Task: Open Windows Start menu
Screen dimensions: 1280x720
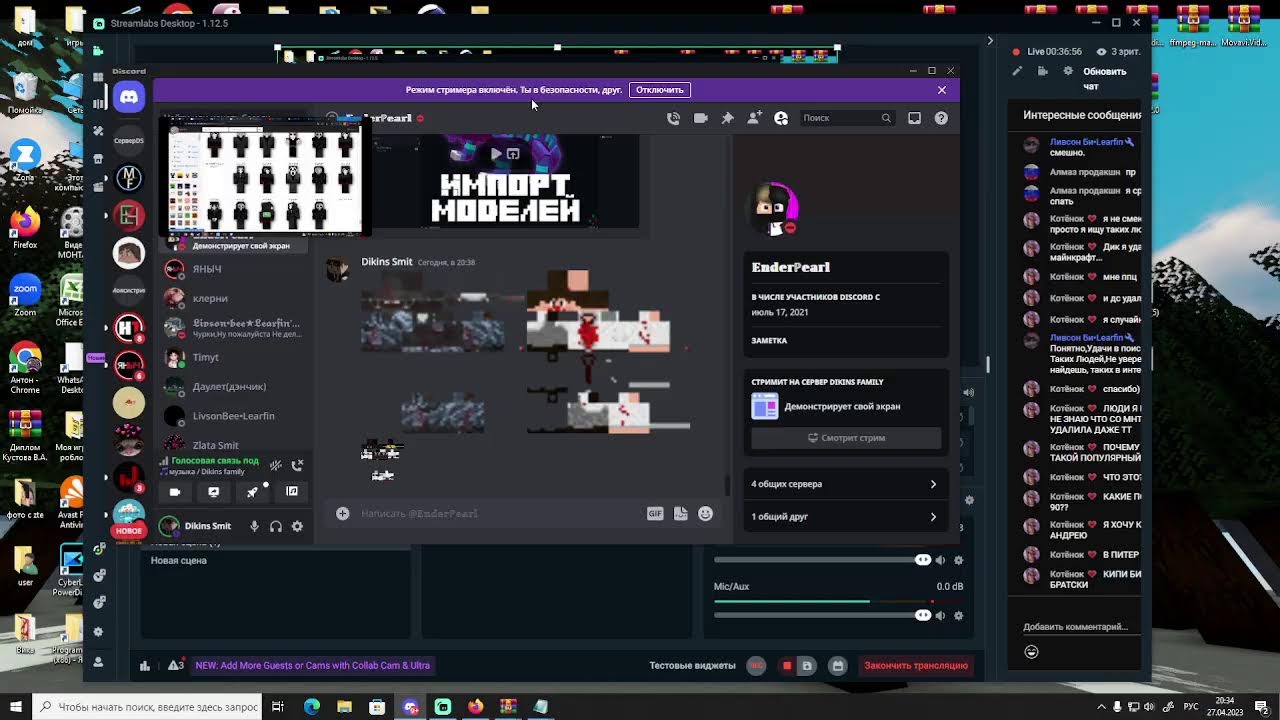Action: [x=16, y=707]
